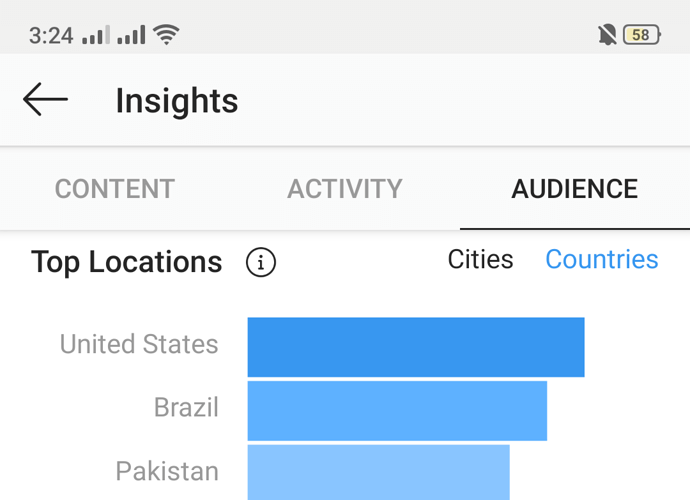Viewport: 690px width, 500px height.
Task: Tap the Wi-Fi status icon
Action: click(x=166, y=35)
